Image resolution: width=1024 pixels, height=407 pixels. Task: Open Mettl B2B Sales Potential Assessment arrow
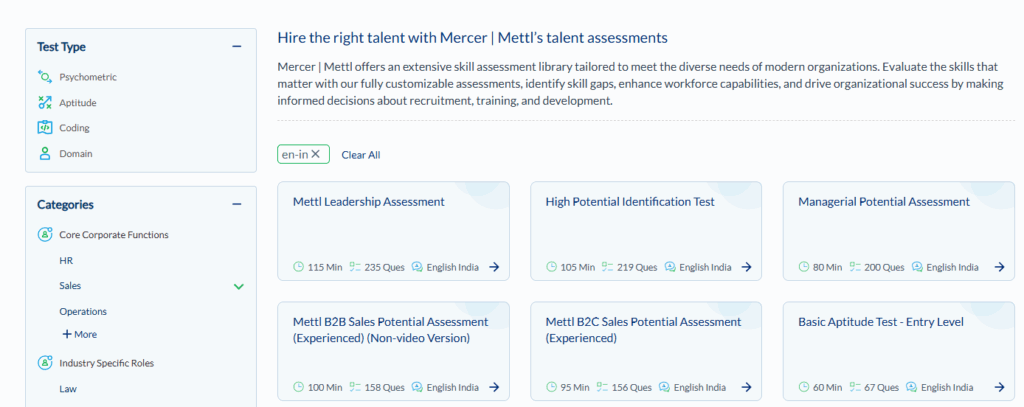coord(494,387)
